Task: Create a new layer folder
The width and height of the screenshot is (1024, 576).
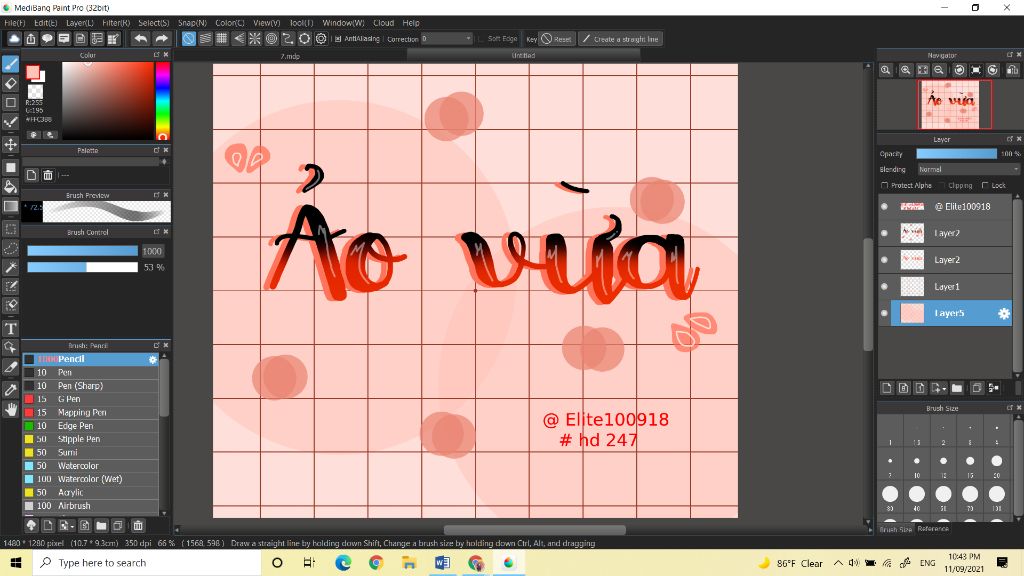Action: pyautogui.click(x=957, y=388)
